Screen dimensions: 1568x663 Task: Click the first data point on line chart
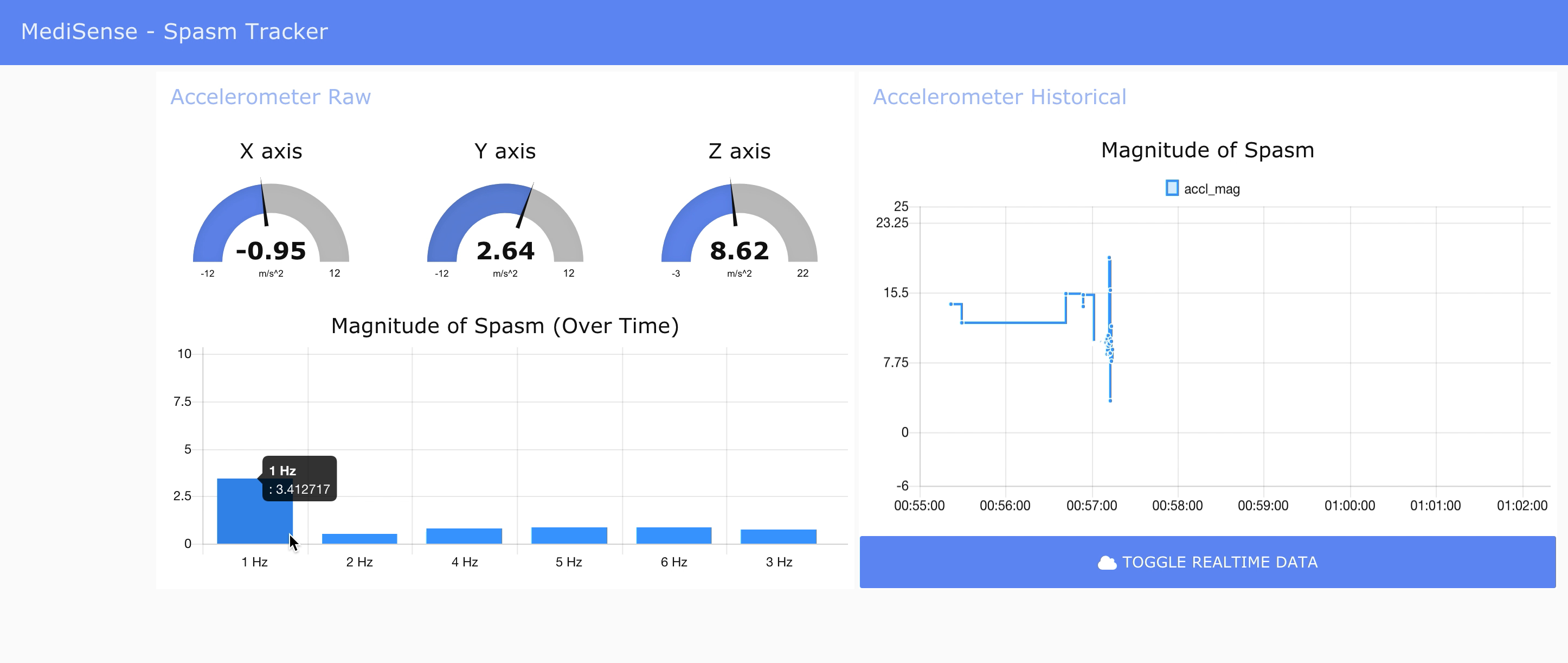tap(951, 304)
